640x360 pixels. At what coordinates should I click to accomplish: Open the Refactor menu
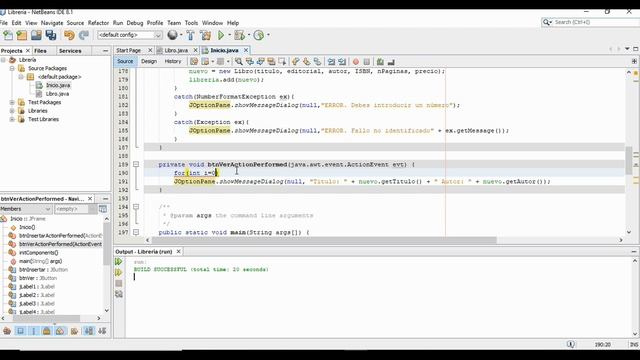tap(98, 23)
